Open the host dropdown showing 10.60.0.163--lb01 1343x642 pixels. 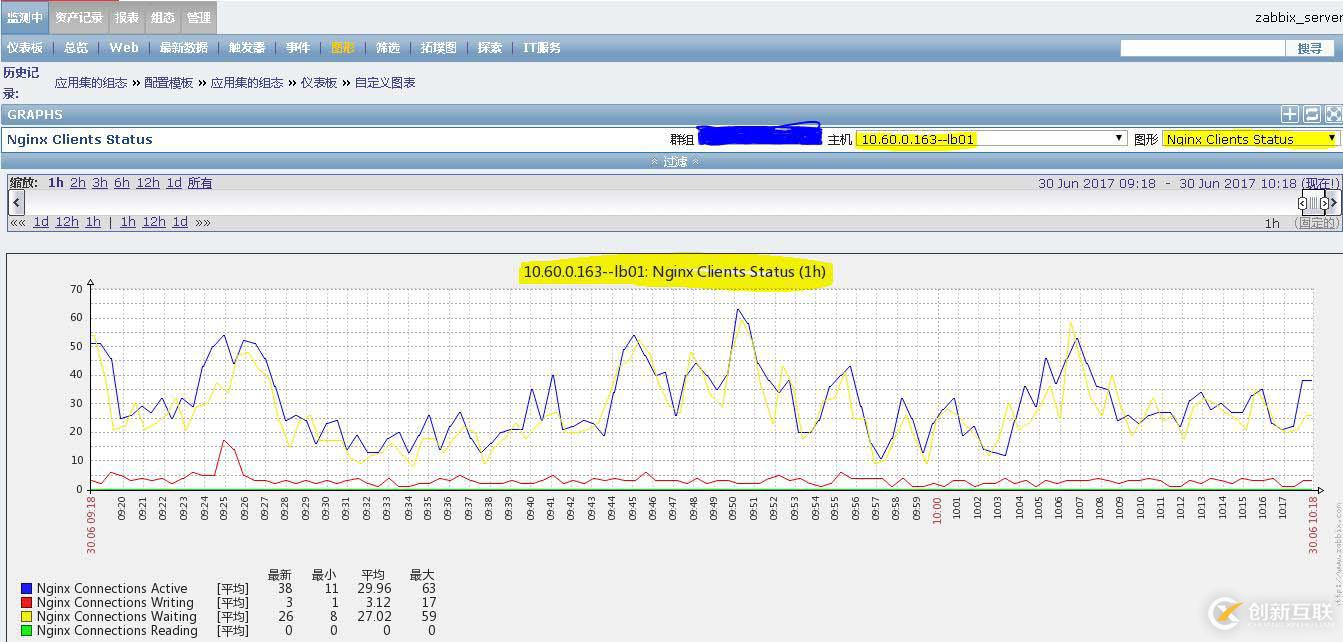pos(991,139)
